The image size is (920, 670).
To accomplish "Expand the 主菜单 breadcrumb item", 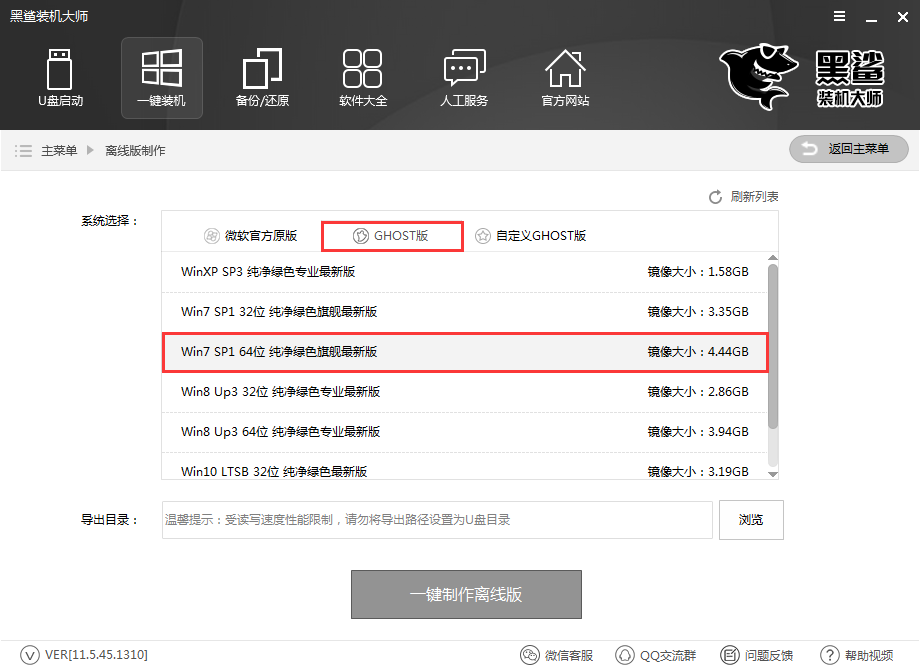I will pos(61,149).
